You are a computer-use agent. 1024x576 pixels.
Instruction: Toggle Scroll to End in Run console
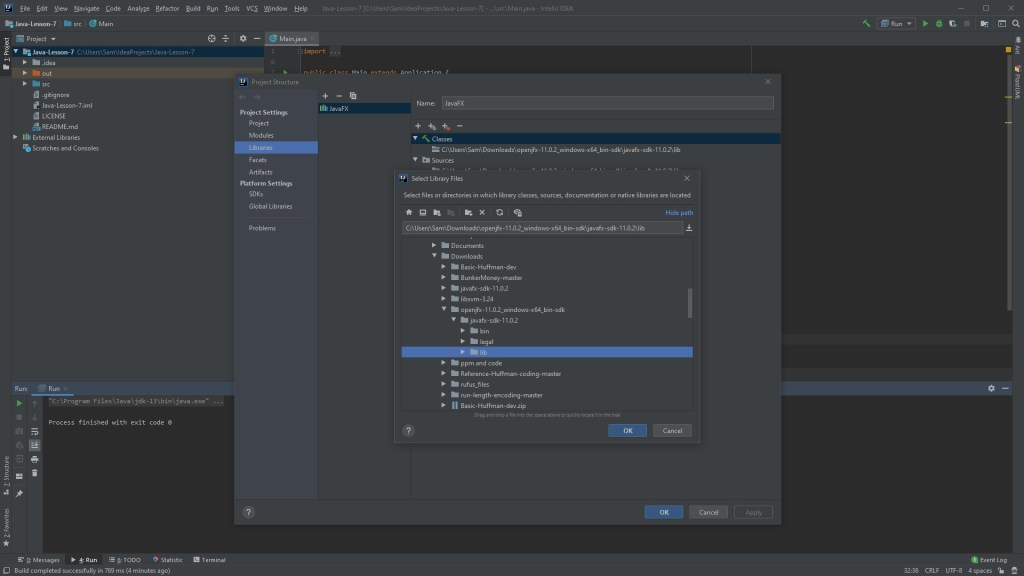tap(34, 445)
